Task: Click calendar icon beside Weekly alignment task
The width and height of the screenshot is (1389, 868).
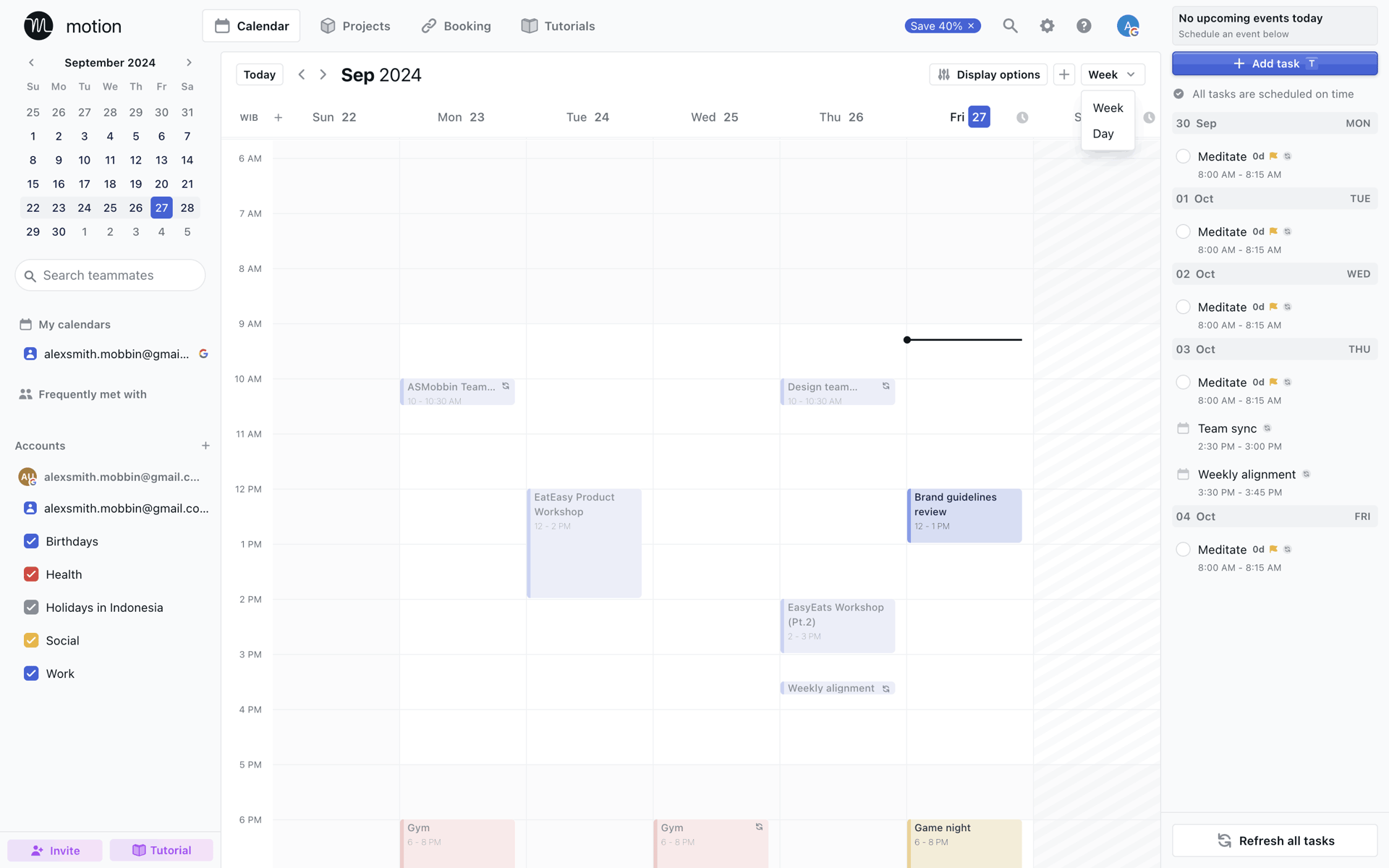Action: tap(1183, 475)
